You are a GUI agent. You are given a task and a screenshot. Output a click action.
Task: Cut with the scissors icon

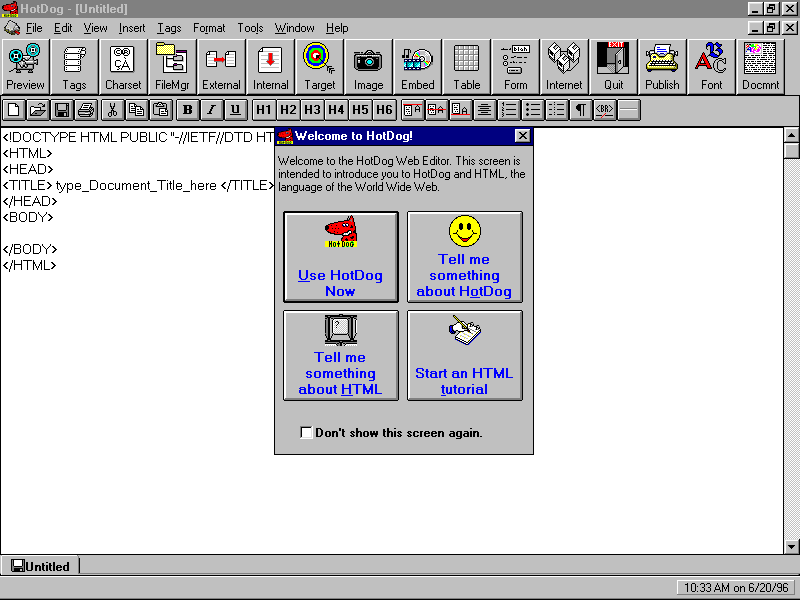click(113, 110)
